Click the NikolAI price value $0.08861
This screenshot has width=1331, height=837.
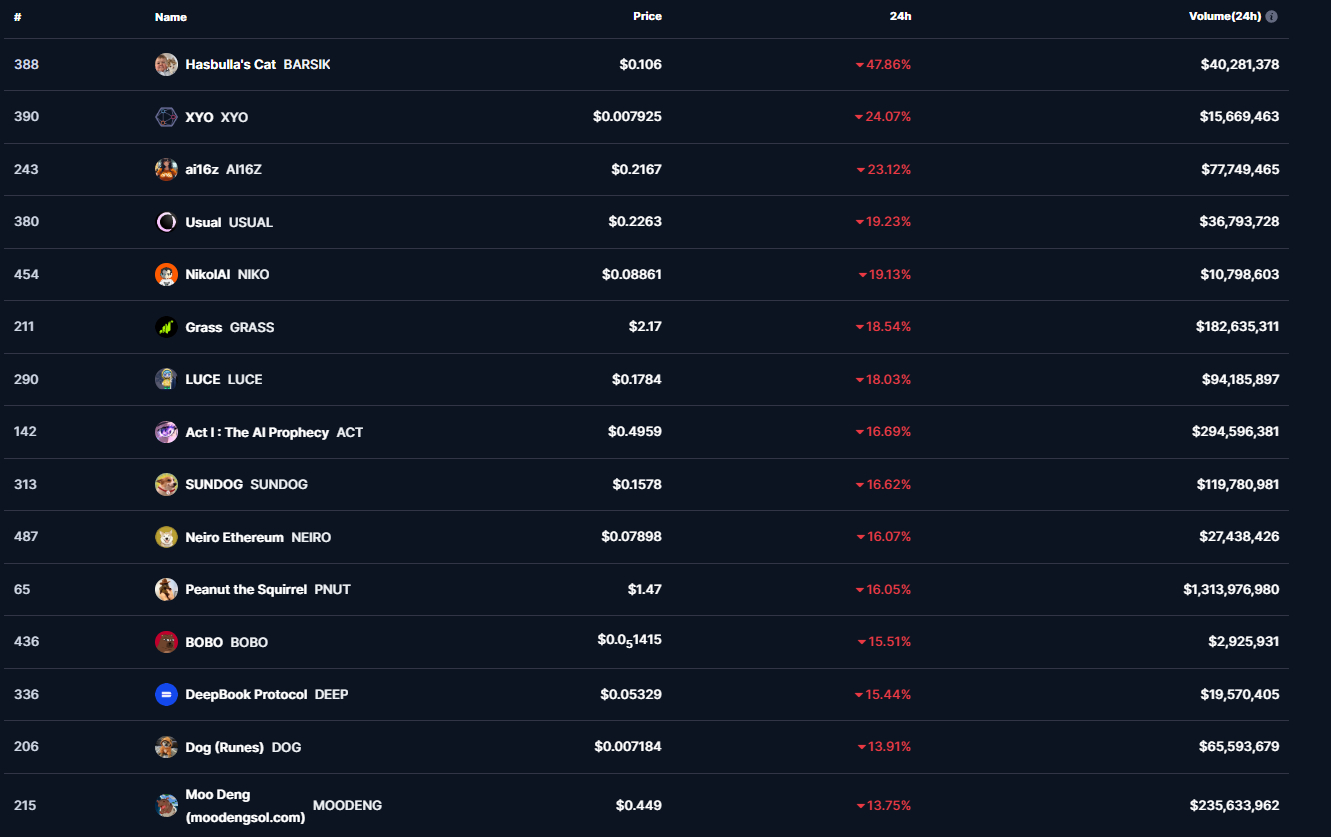631,274
